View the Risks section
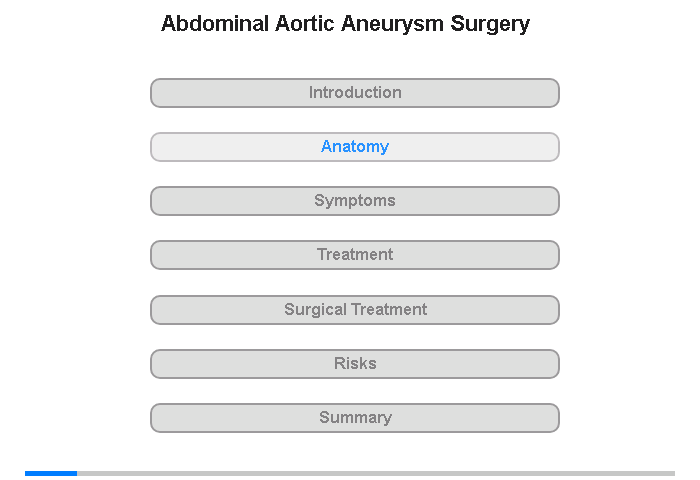This screenshot has height=480, width=700. pyautogui.click(x=355, y=364)
